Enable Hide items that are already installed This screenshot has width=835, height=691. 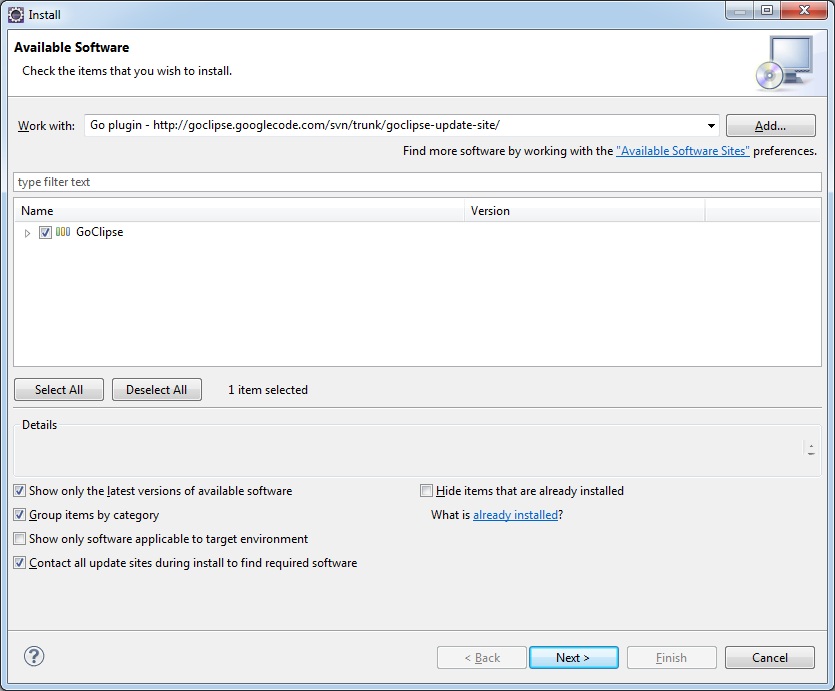pyautogui.click(x=426, y=490)
